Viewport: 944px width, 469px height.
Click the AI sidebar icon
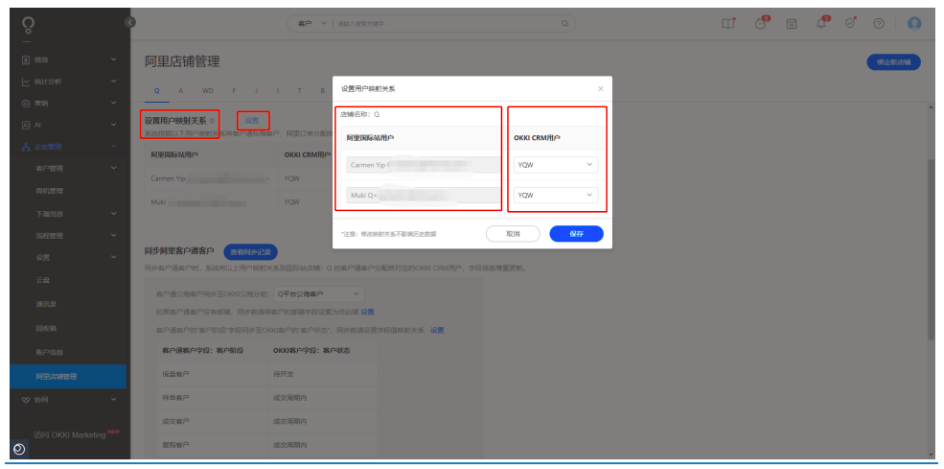(x=26, y=125)
